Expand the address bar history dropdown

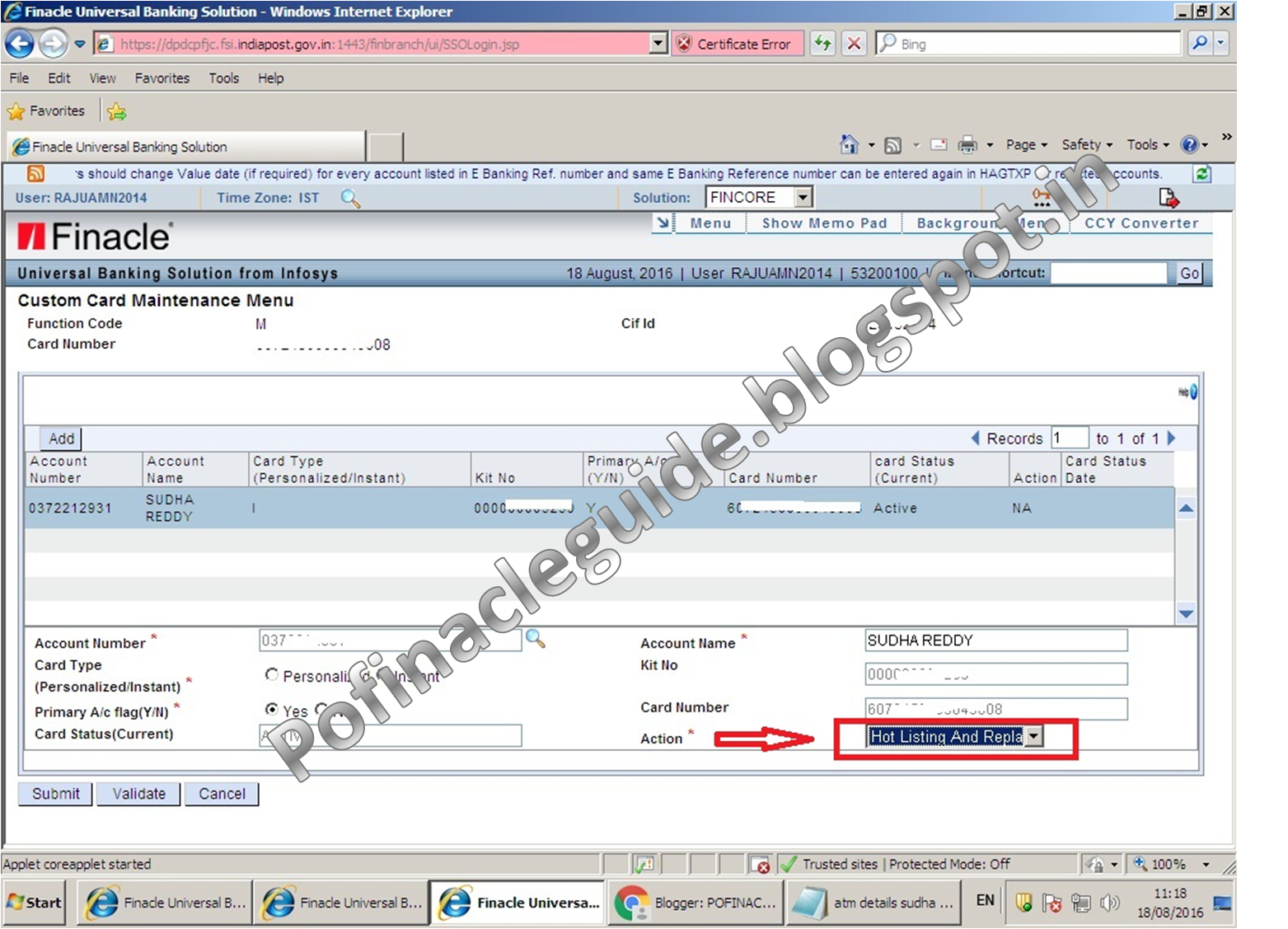tap(657, 43)
